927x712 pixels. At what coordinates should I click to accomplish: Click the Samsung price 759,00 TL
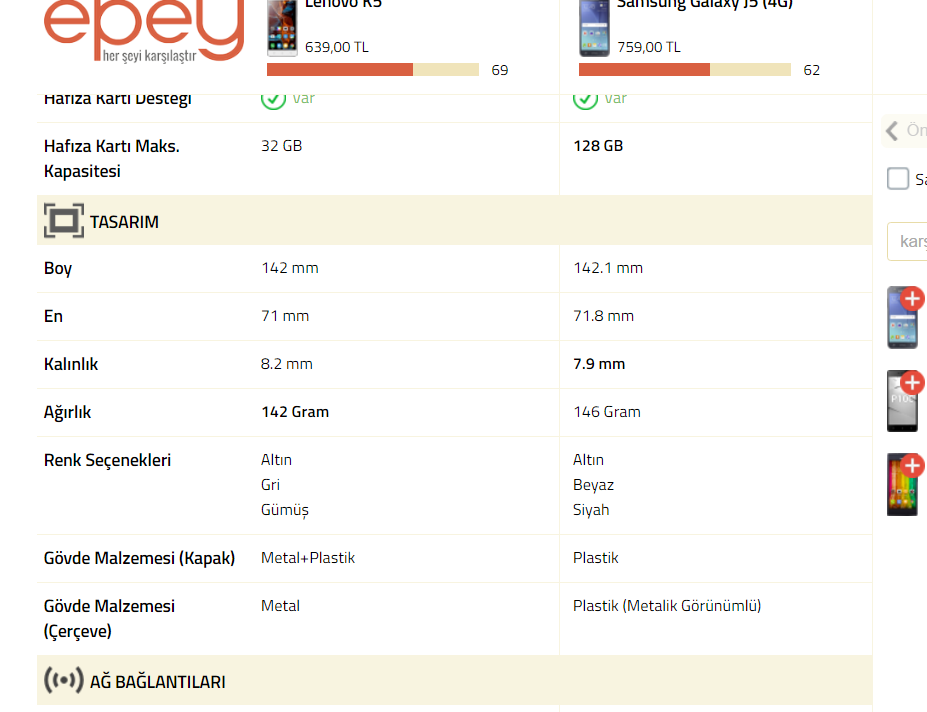click(649, 47)
